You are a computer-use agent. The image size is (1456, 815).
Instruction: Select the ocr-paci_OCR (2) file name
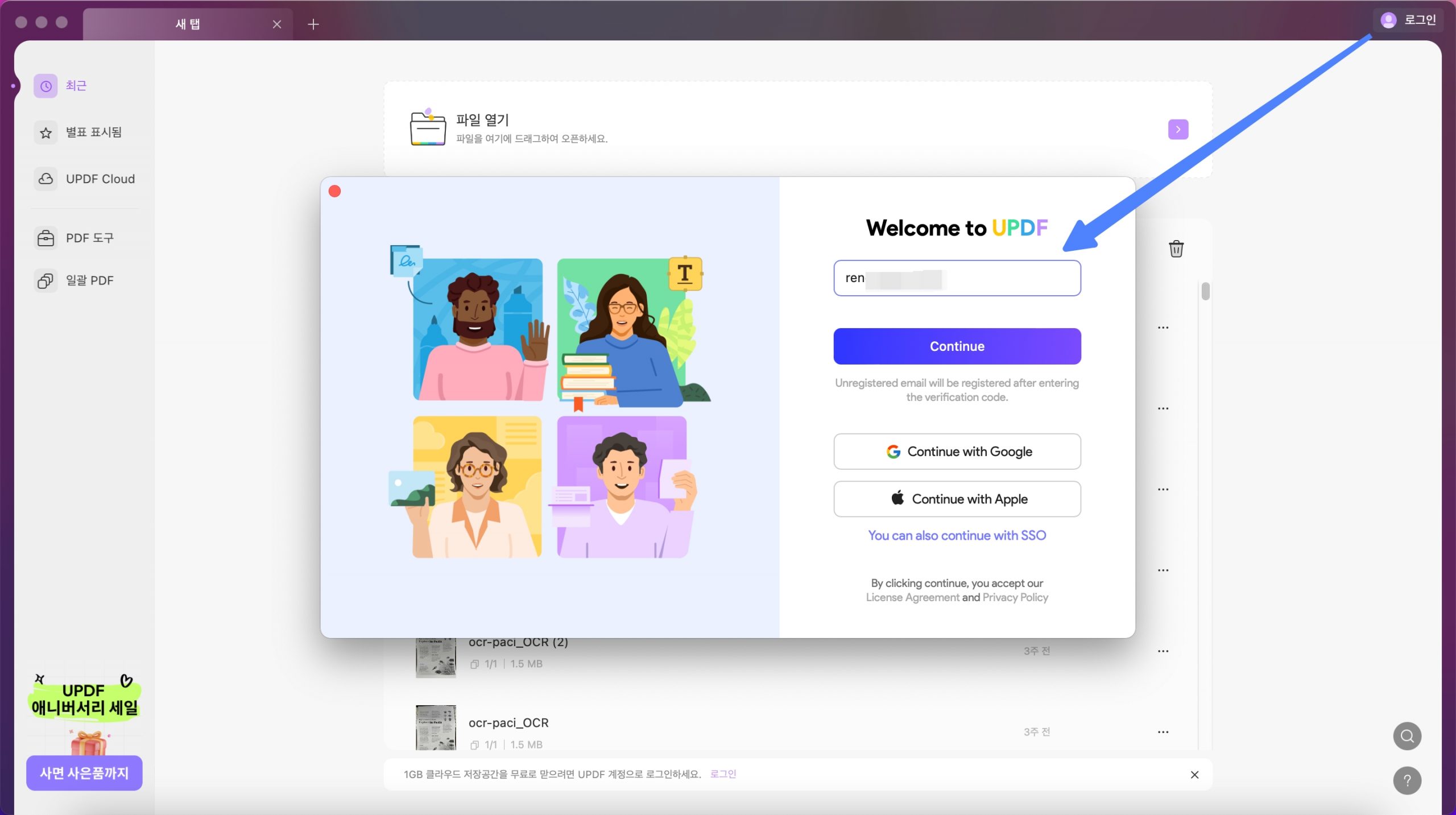(518, 642)
